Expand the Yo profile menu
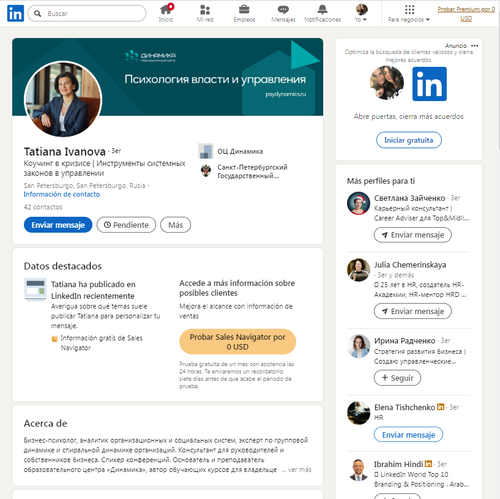 (x=361, y=13)
